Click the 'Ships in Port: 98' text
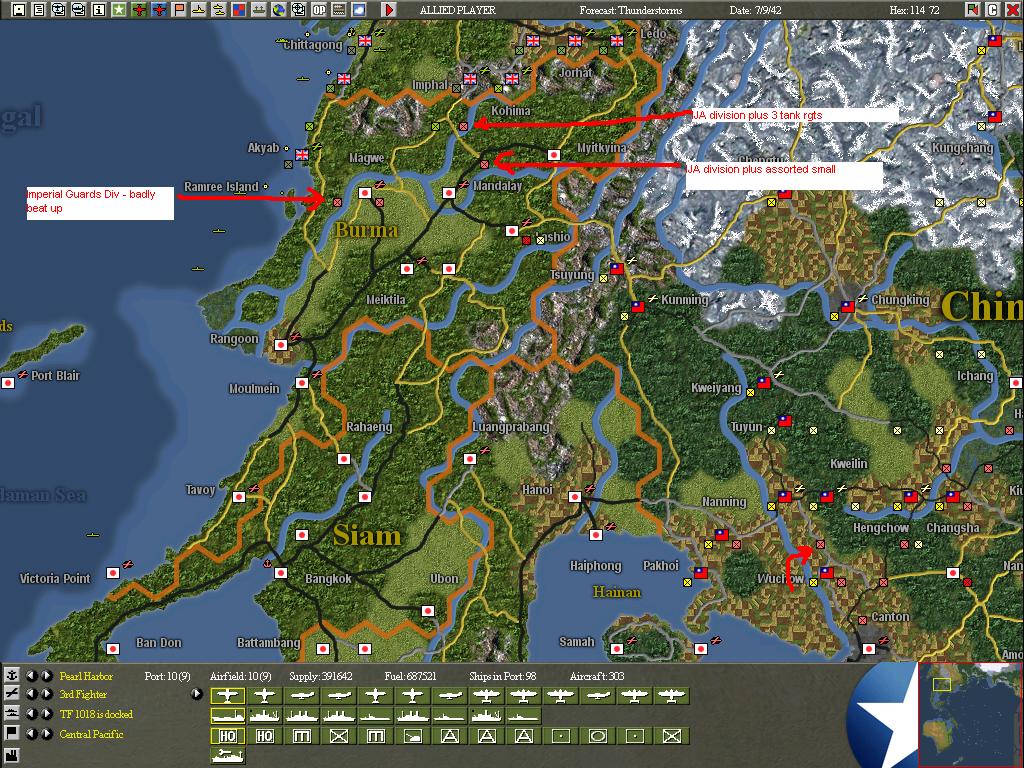 pos(502,676)
